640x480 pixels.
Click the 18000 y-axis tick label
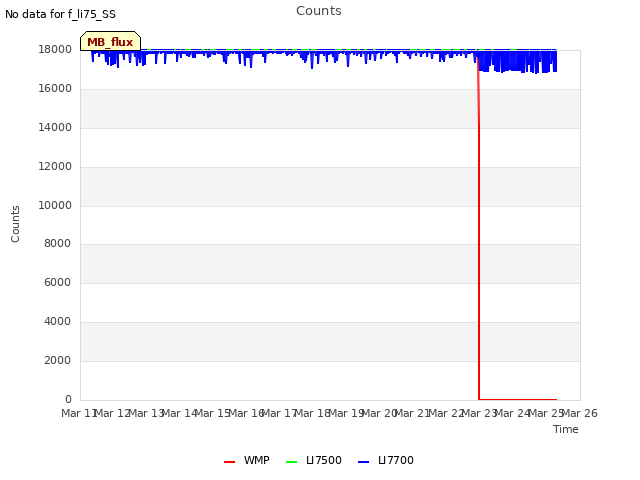tap(55, 49)
